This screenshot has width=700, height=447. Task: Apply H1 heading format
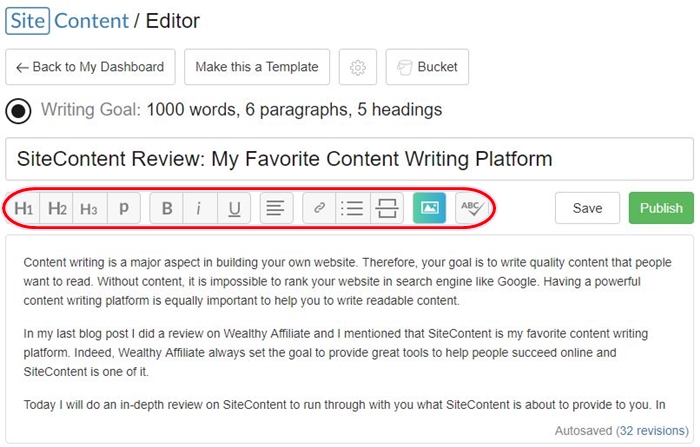pyautogui.click(x=23, y=208)
